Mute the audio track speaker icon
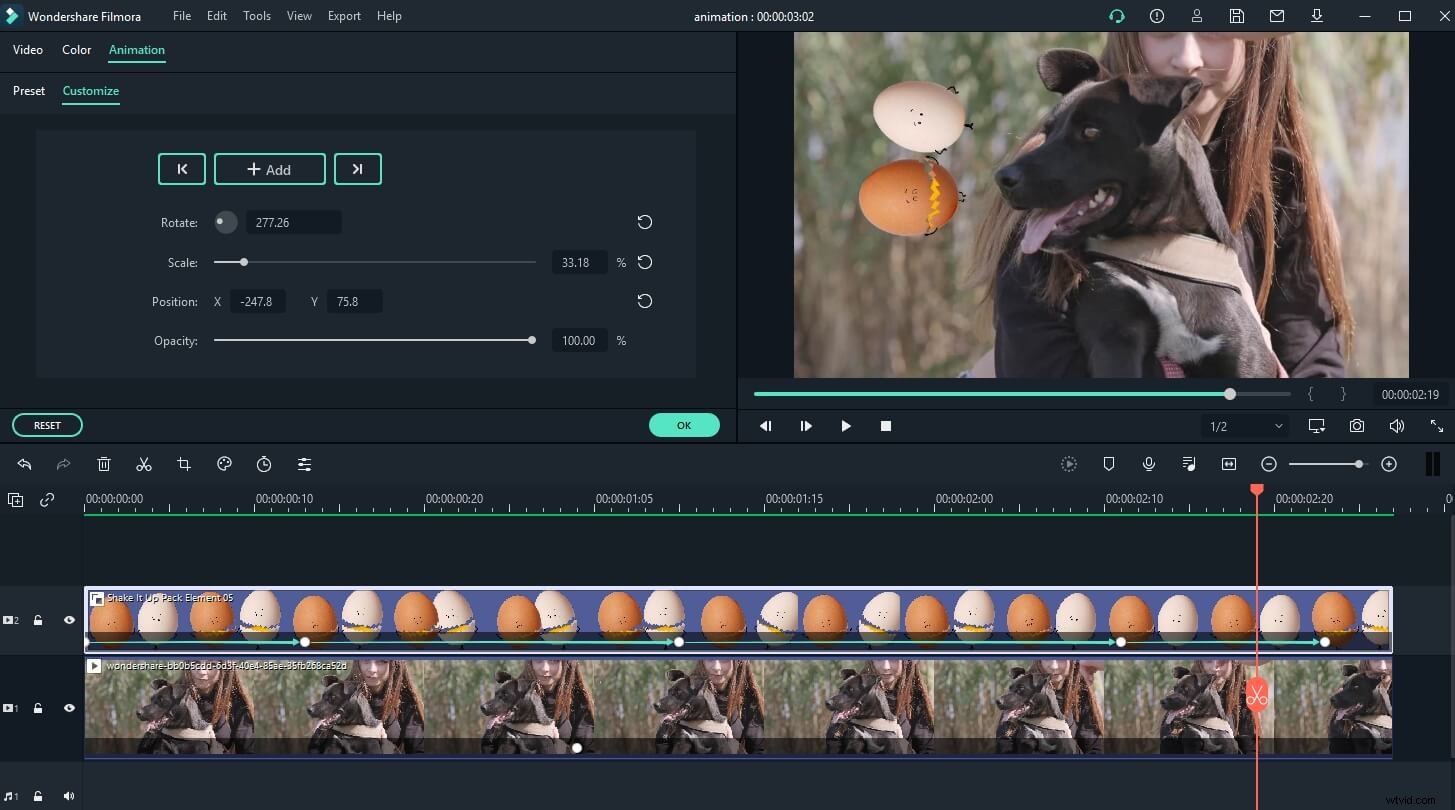The width and height of the screenshot is (1455, 810). point(68,795)
